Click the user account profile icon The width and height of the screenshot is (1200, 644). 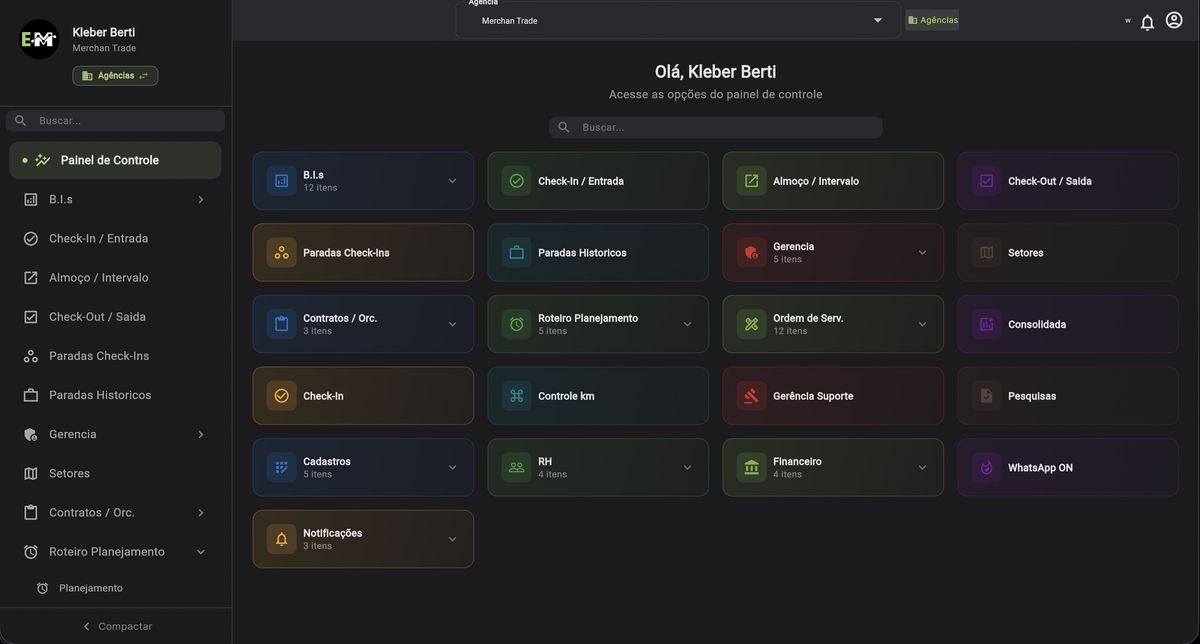click(x=1174, y=20)
